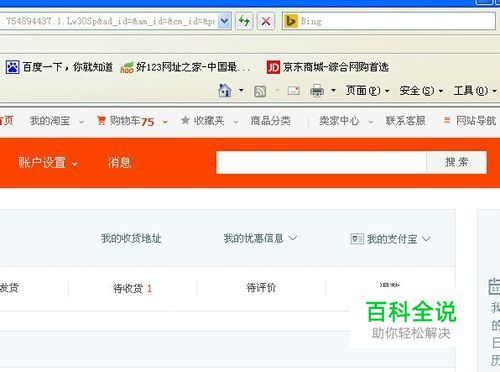The height and width of the screenshot is (372, 500).
Task: Click the Home icon in command bar
Action: tap(225, 90)
